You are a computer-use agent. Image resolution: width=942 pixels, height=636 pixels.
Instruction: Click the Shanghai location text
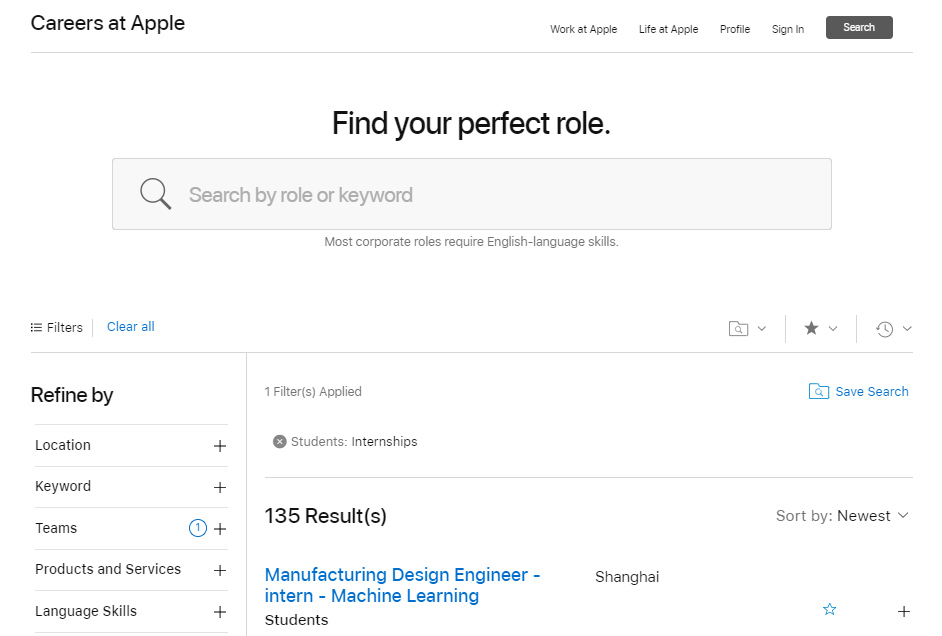[627, 577]
